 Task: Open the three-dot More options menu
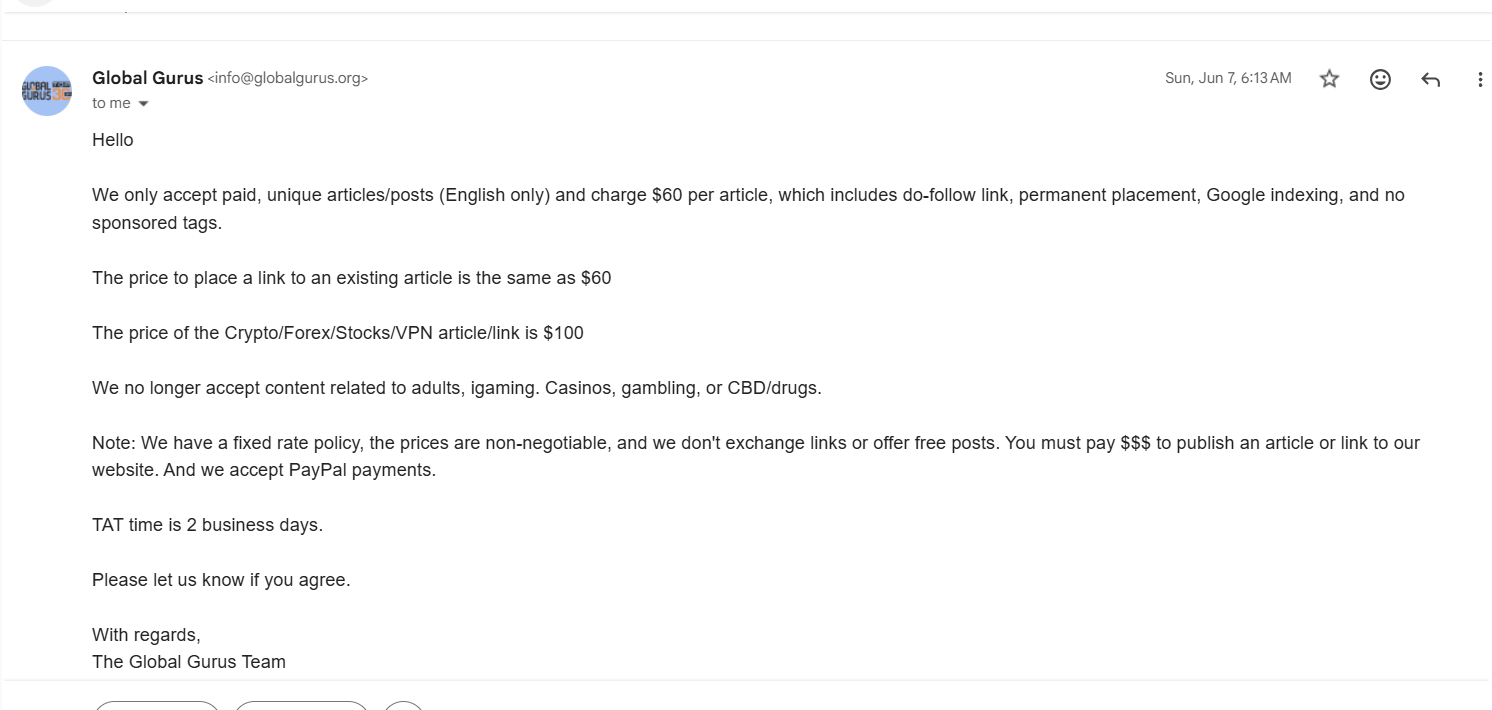pos(1480,80)
